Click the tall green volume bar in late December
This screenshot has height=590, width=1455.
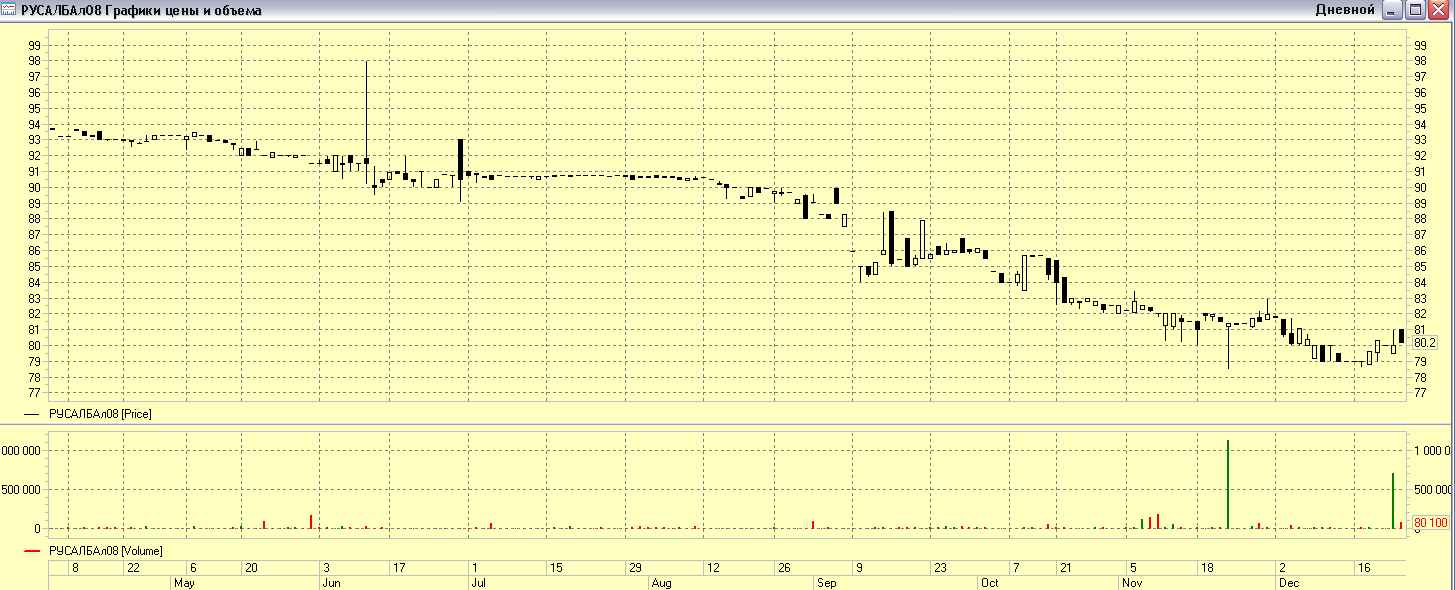click(x=1393, y=500)
